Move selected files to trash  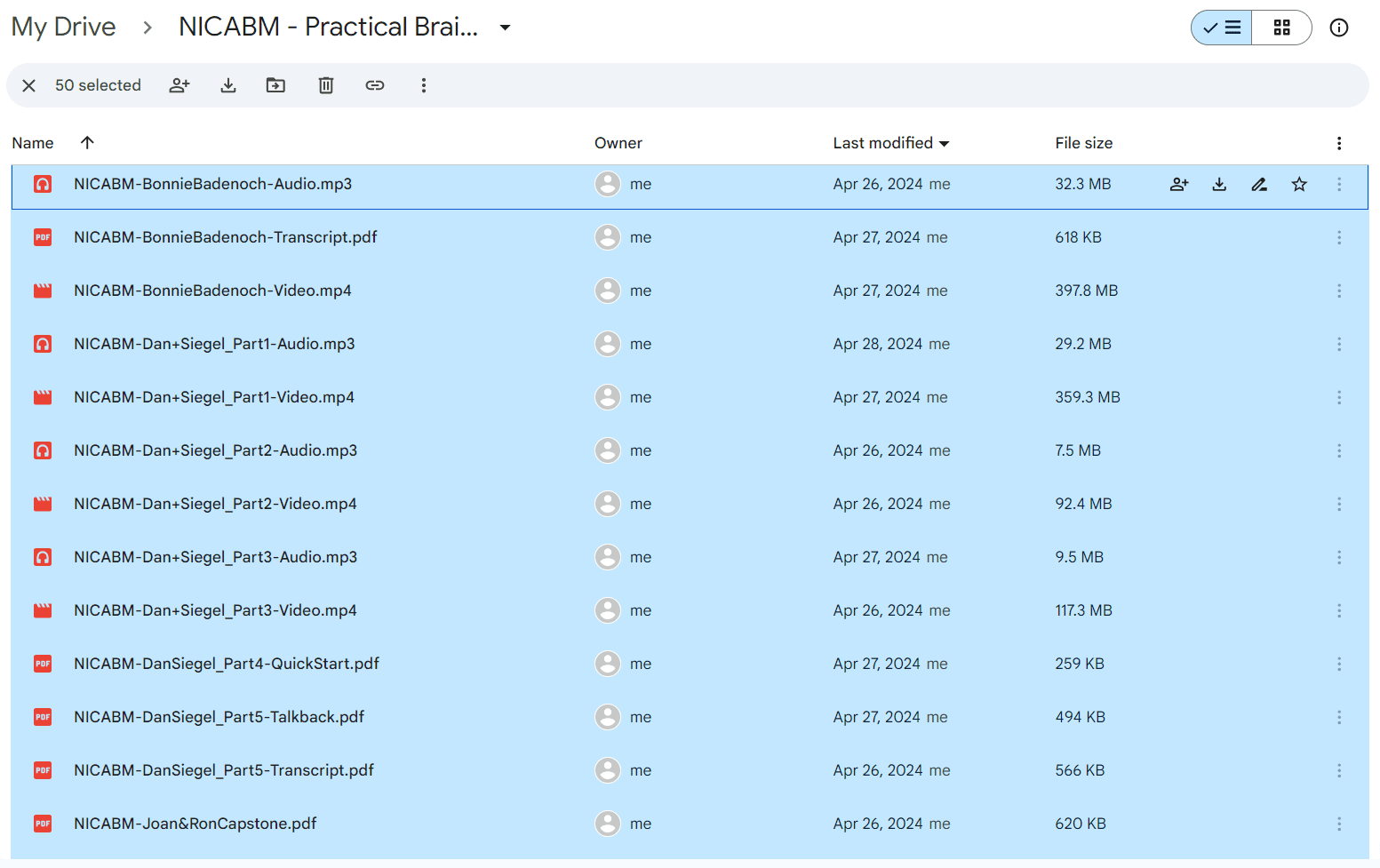326,85
